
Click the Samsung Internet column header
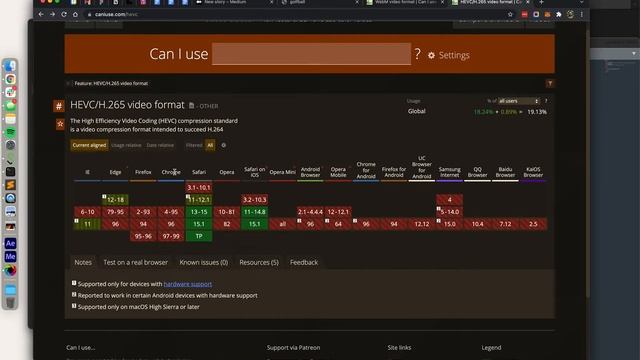coord(449,172)
